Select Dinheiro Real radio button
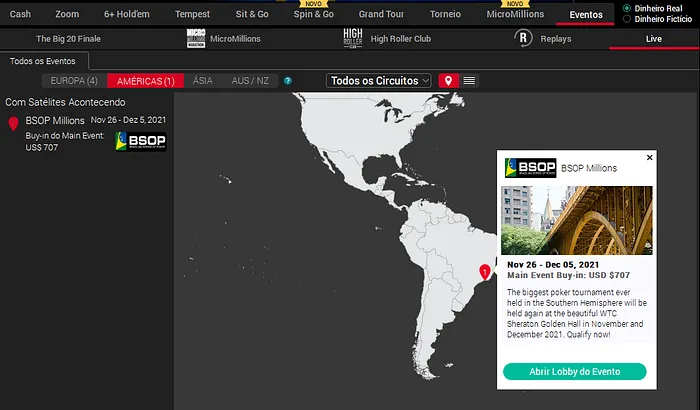 [626, 8]
